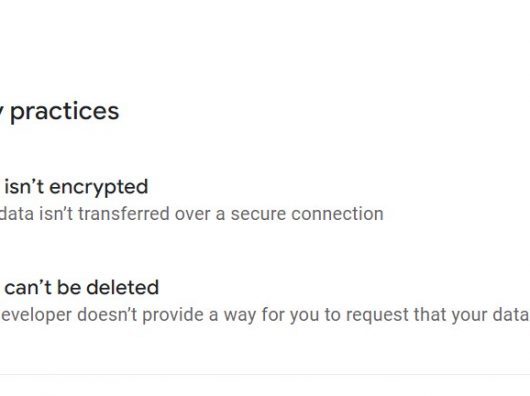
Task: Click the word "deleted" in heading
Action: pos(122,288)
